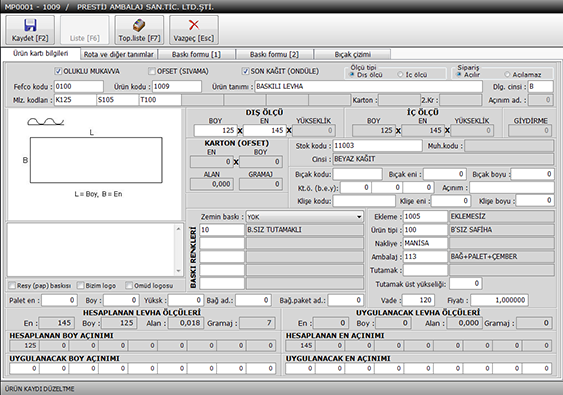563x395 pixels.
Task: Click Stok kodu field 11003
Action: [377, 145]
